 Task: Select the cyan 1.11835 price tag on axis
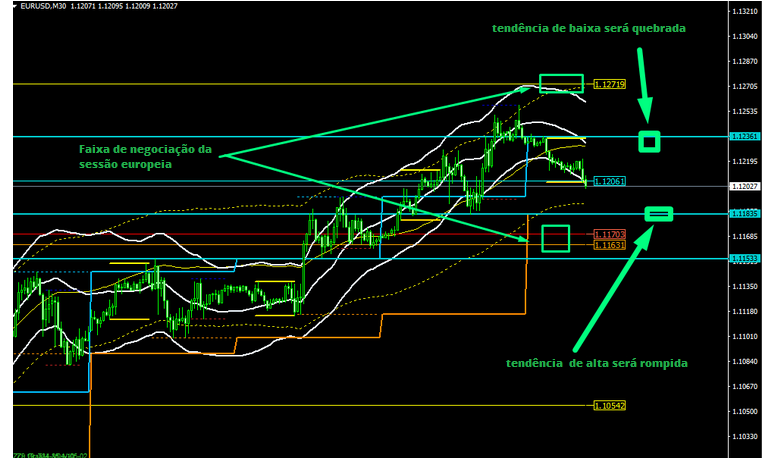(x=743, y=214)
